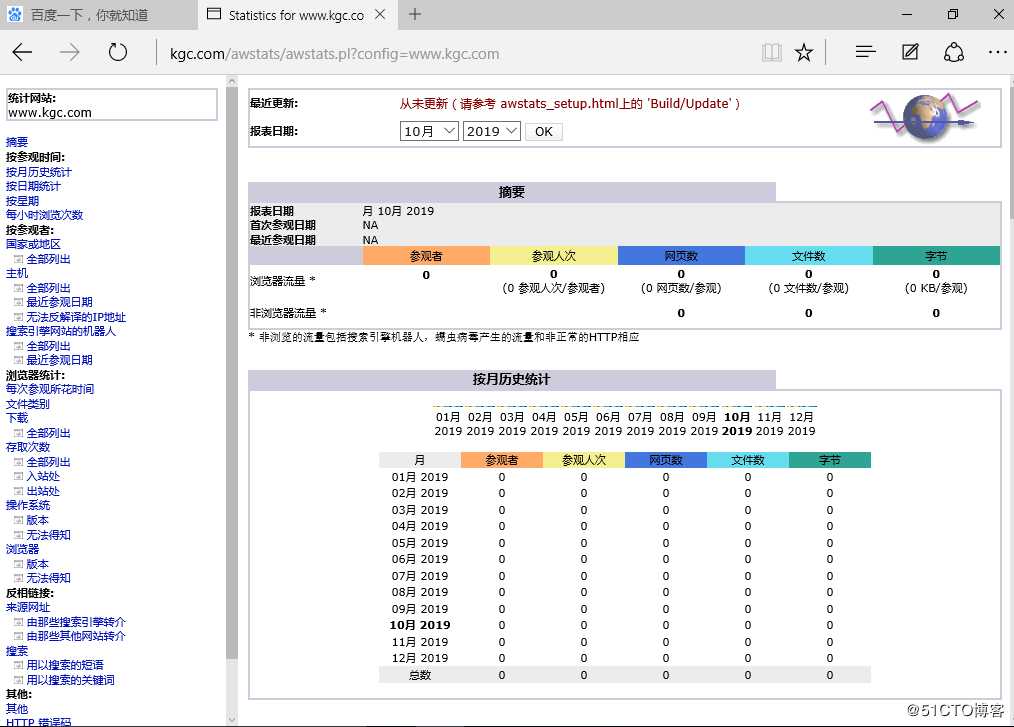Open the 来源网址 link
The image size is (1014, 727).
(x=28, y=608)
